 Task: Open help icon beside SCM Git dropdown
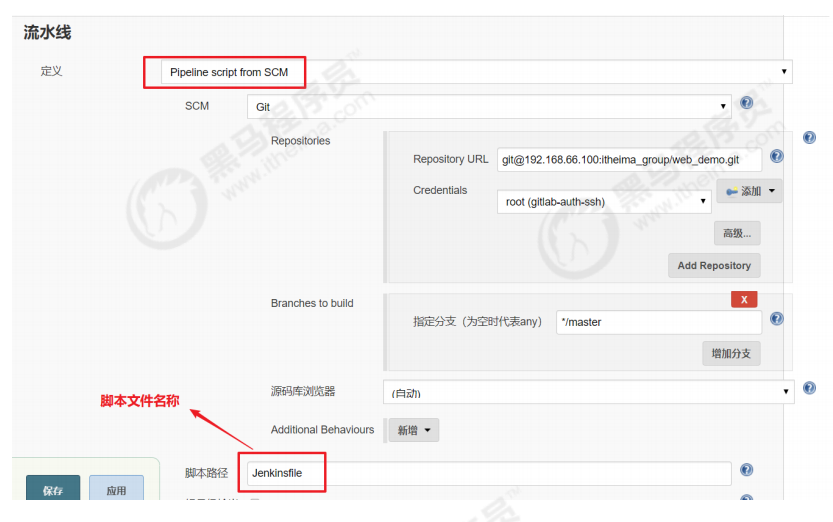click(x=746, y=102)
